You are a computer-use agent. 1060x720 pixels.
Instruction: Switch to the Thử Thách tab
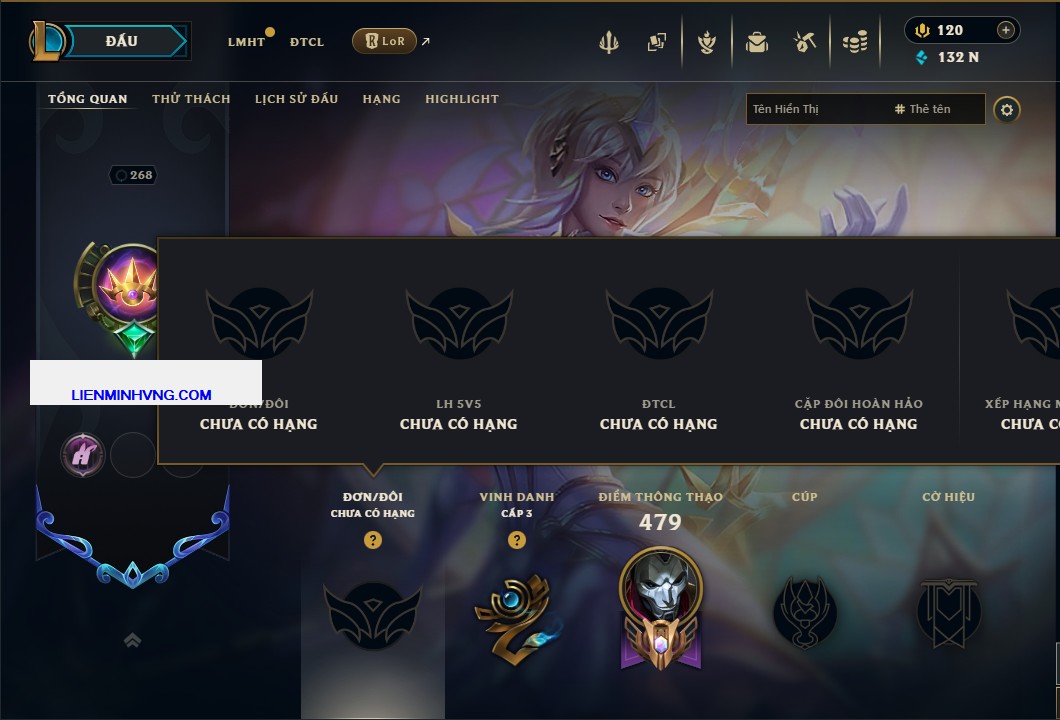(x=191, y=99)
